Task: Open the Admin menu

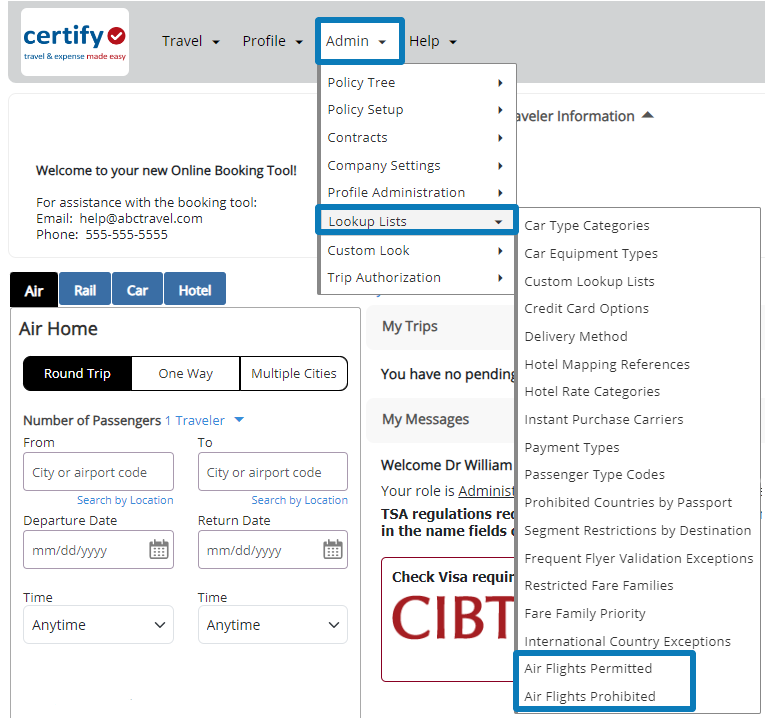Action: click(x=358, y=41)
